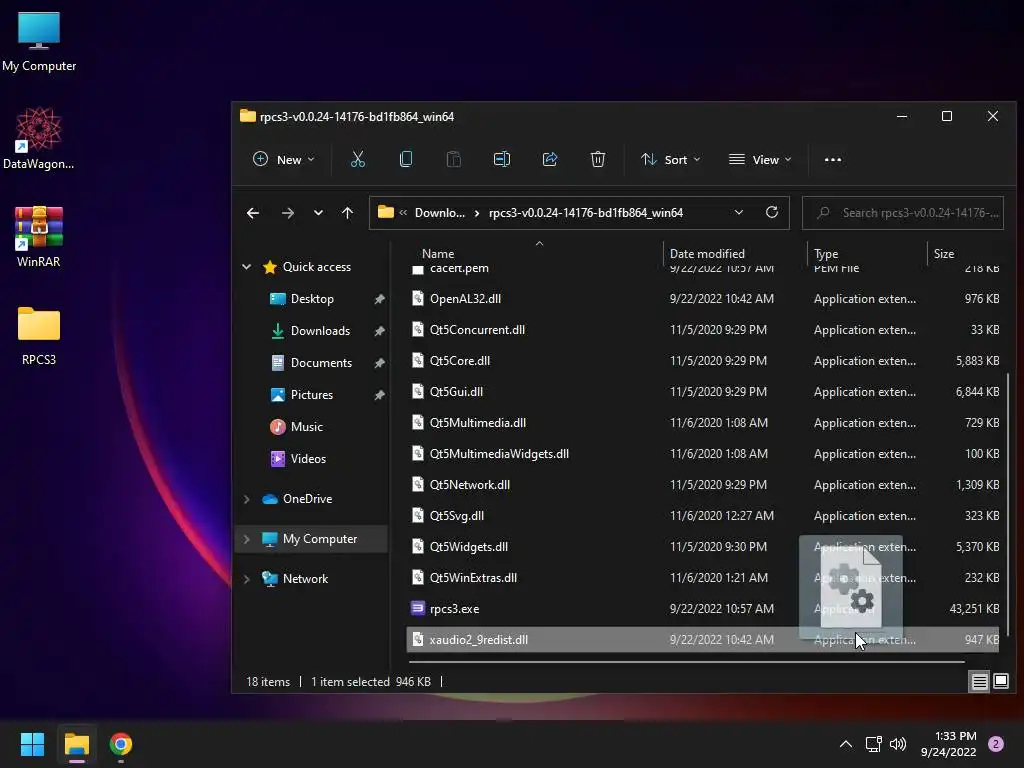The image size is (1024, 768).
Task: Expand My Computer tree node chevron
Action: [x=247, y=539]
